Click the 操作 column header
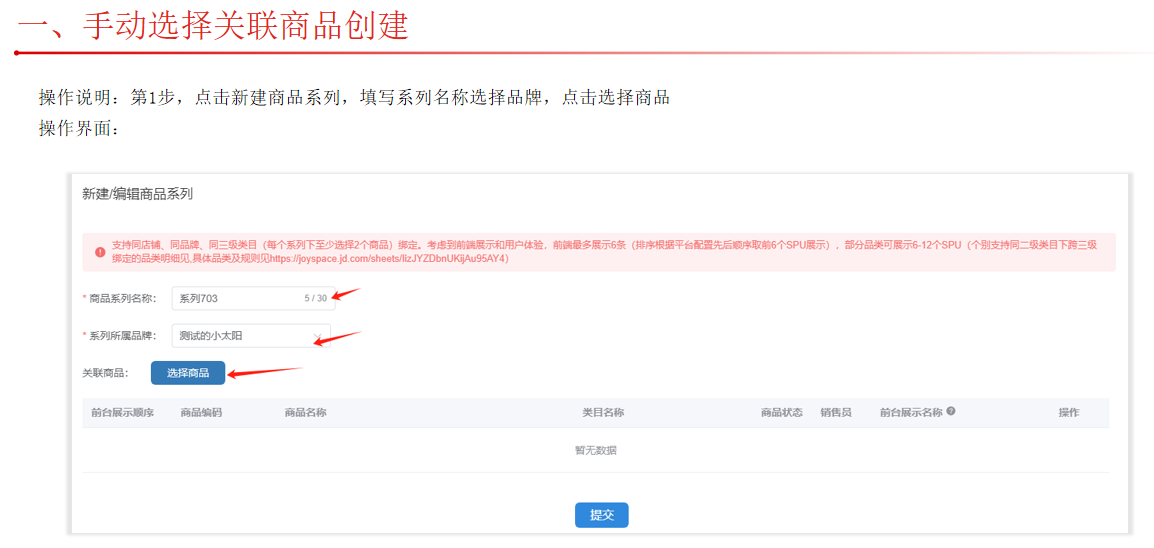Viewport: 1154px width, 548px height. (x=1068, y=412)
